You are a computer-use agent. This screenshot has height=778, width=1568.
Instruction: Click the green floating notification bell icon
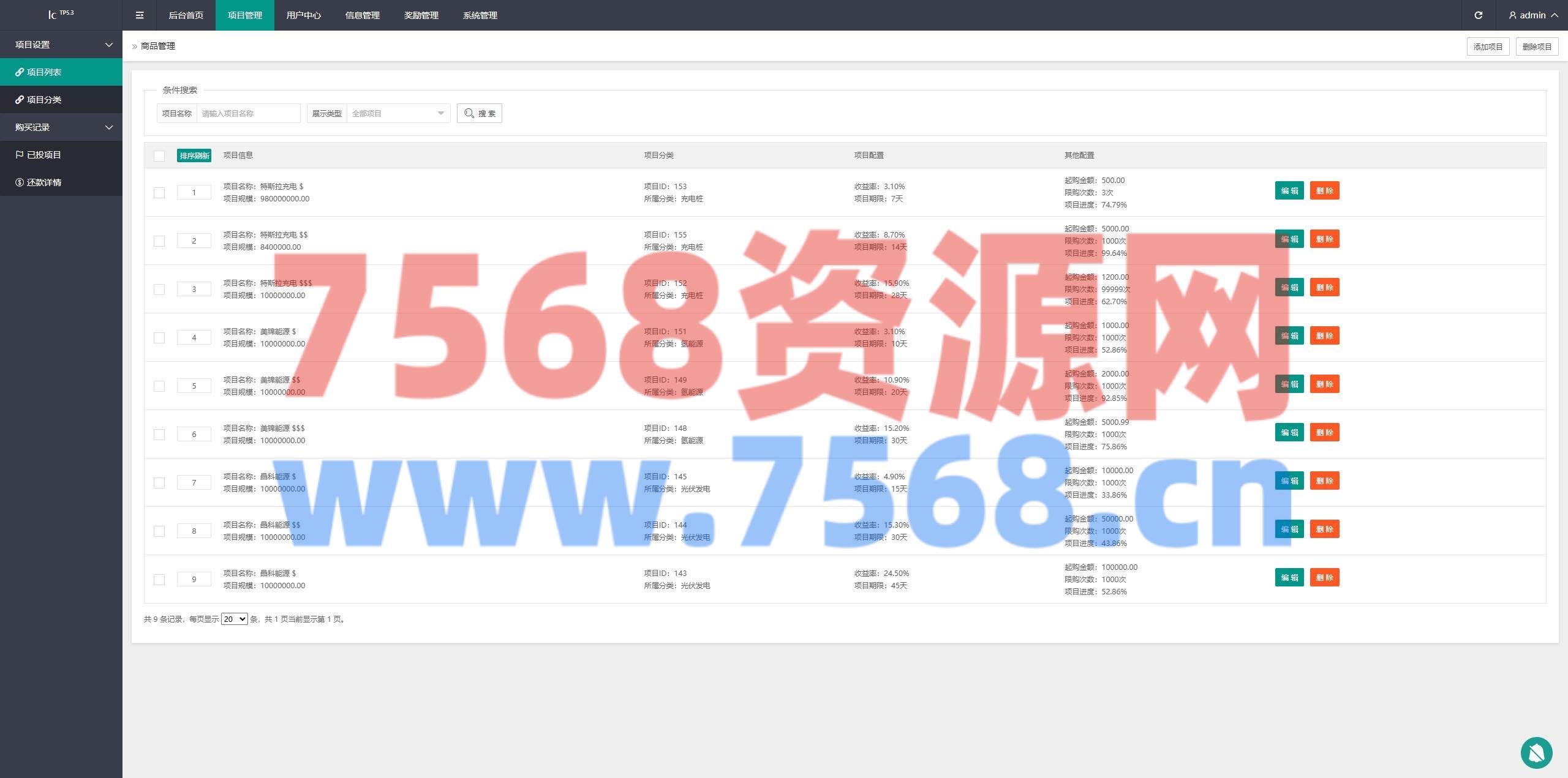point(1536,752)
